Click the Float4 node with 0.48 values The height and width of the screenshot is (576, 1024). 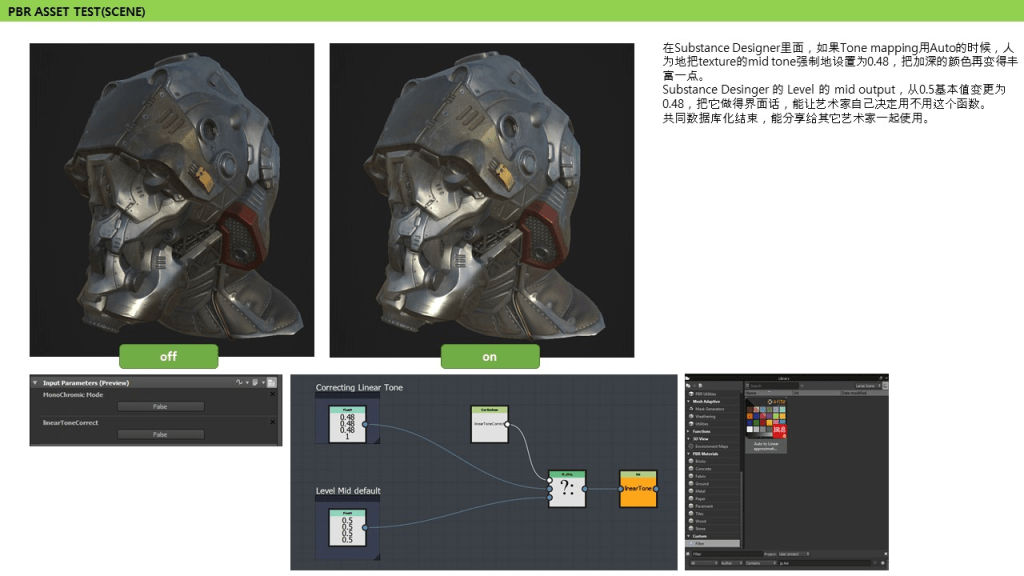pos(347,426)
